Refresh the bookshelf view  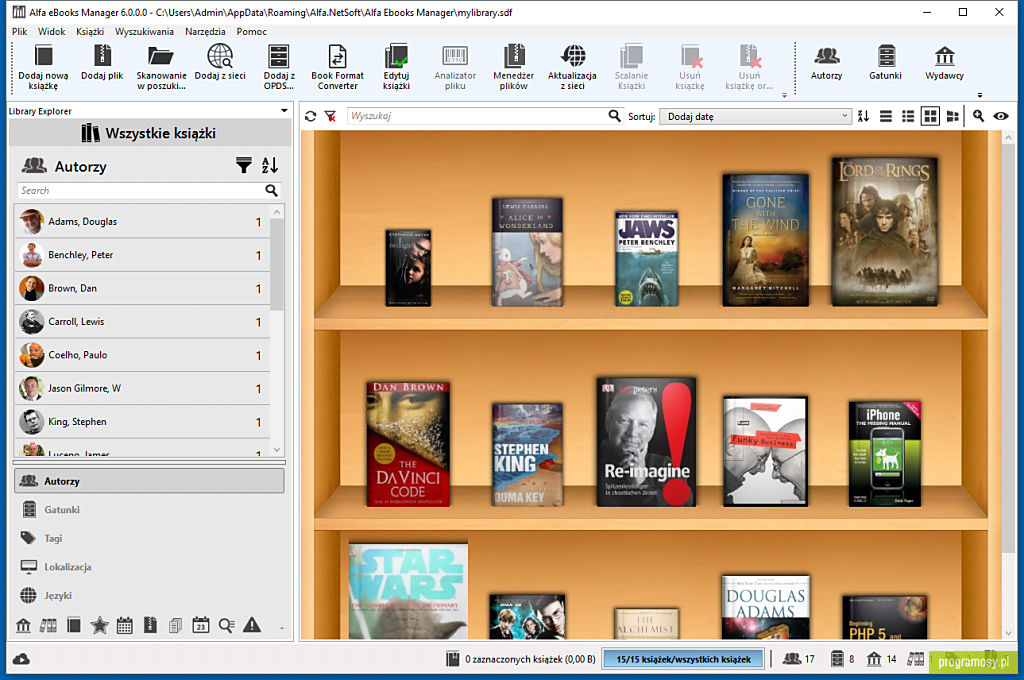[x=311, y=116]
